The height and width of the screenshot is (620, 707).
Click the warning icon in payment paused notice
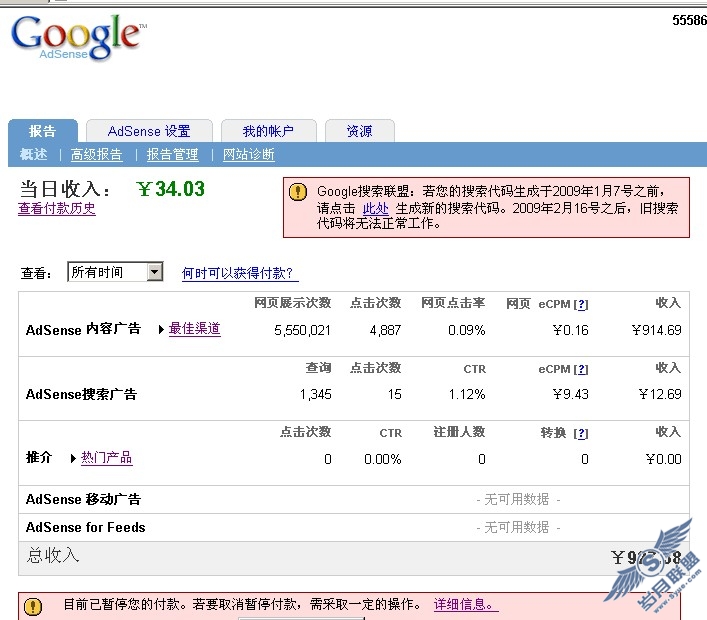tap(34, 606)
